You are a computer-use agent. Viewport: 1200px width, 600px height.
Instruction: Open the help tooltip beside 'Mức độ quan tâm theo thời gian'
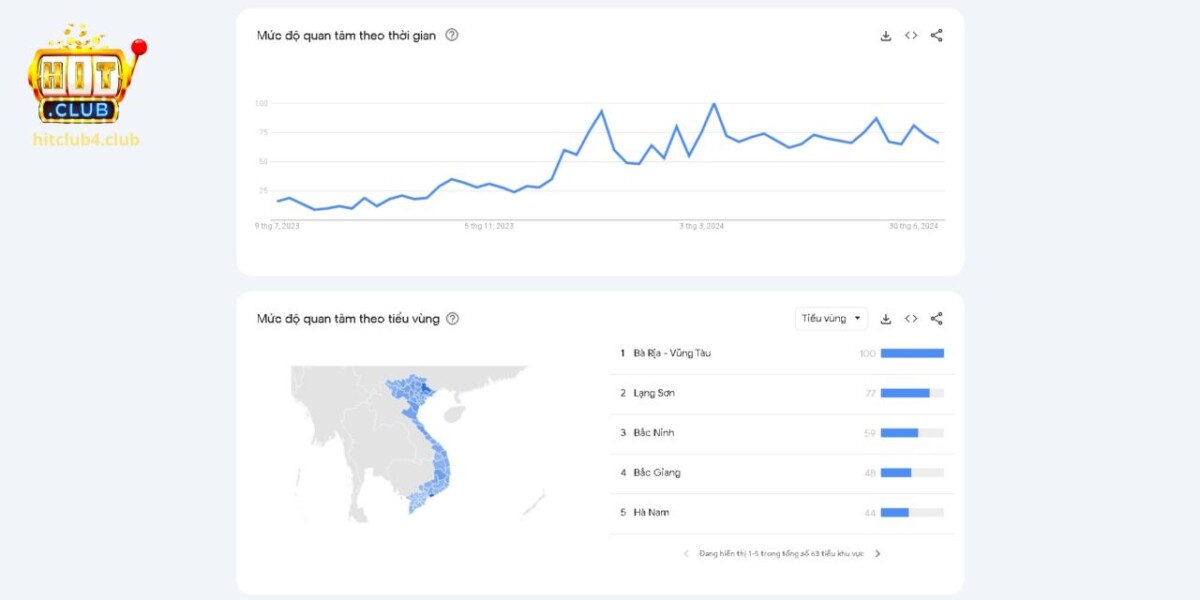pos(452,35)
